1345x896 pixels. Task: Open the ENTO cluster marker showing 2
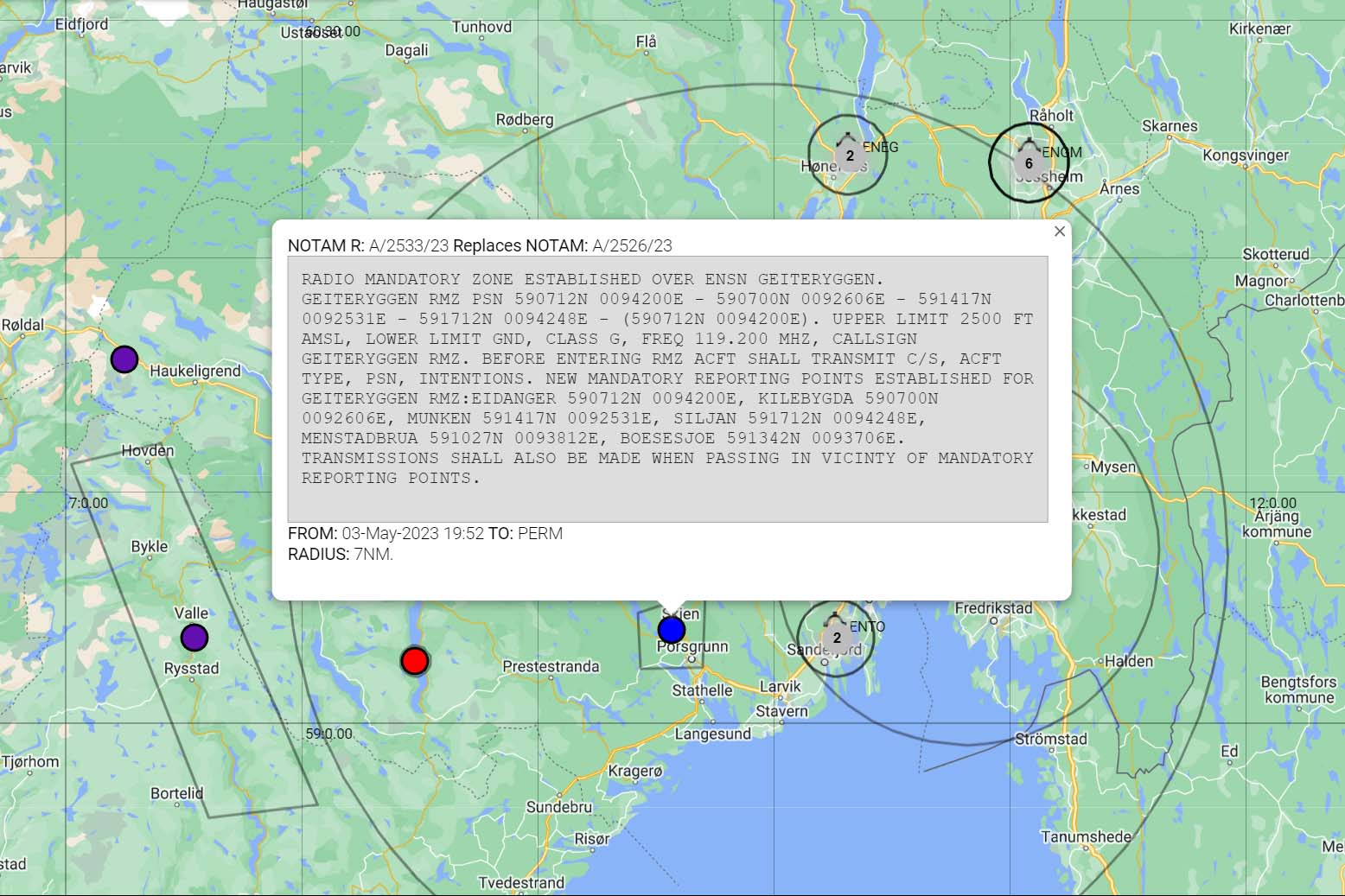[836, 638]
